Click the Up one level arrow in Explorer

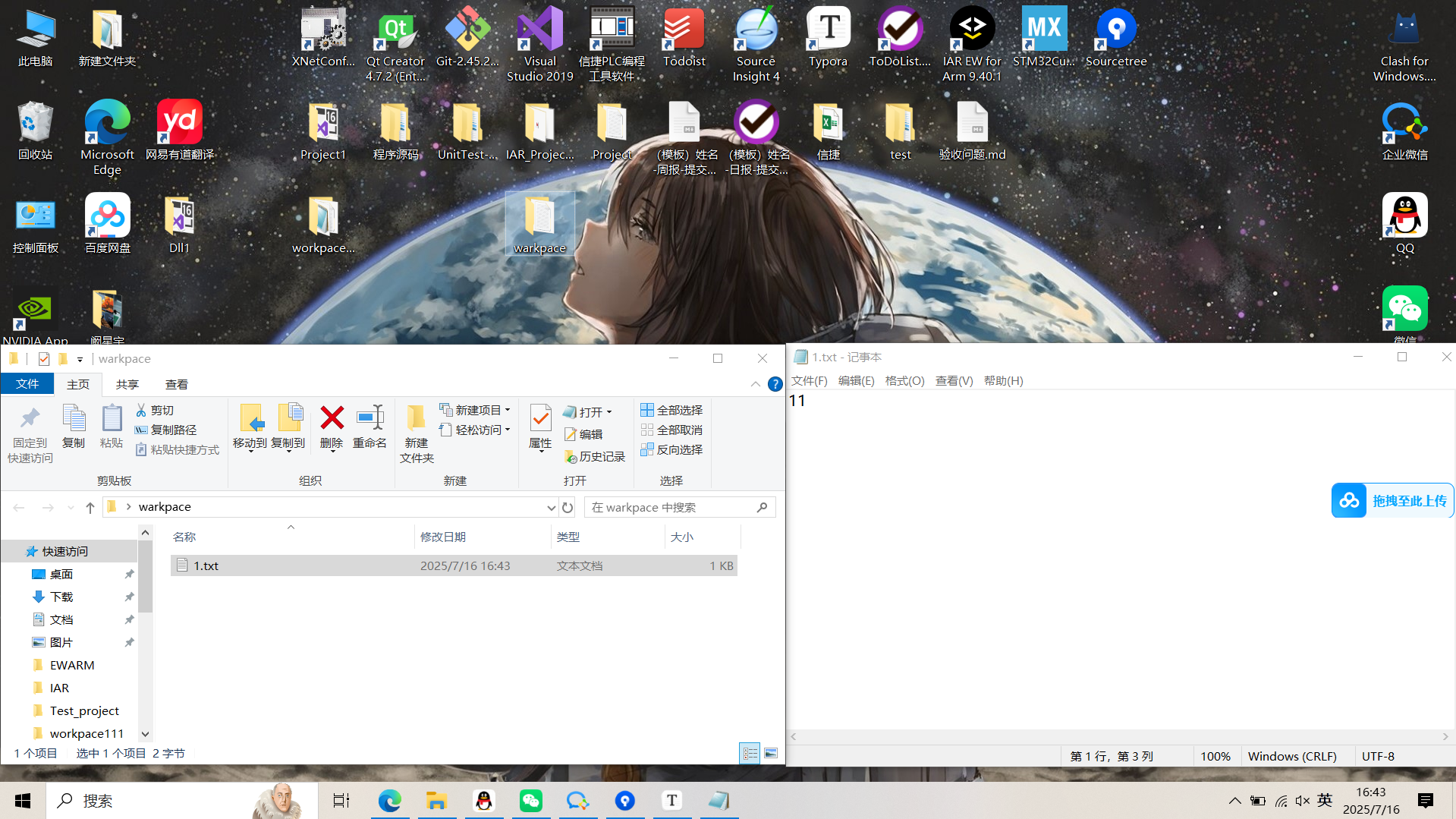tap(90, 507)
